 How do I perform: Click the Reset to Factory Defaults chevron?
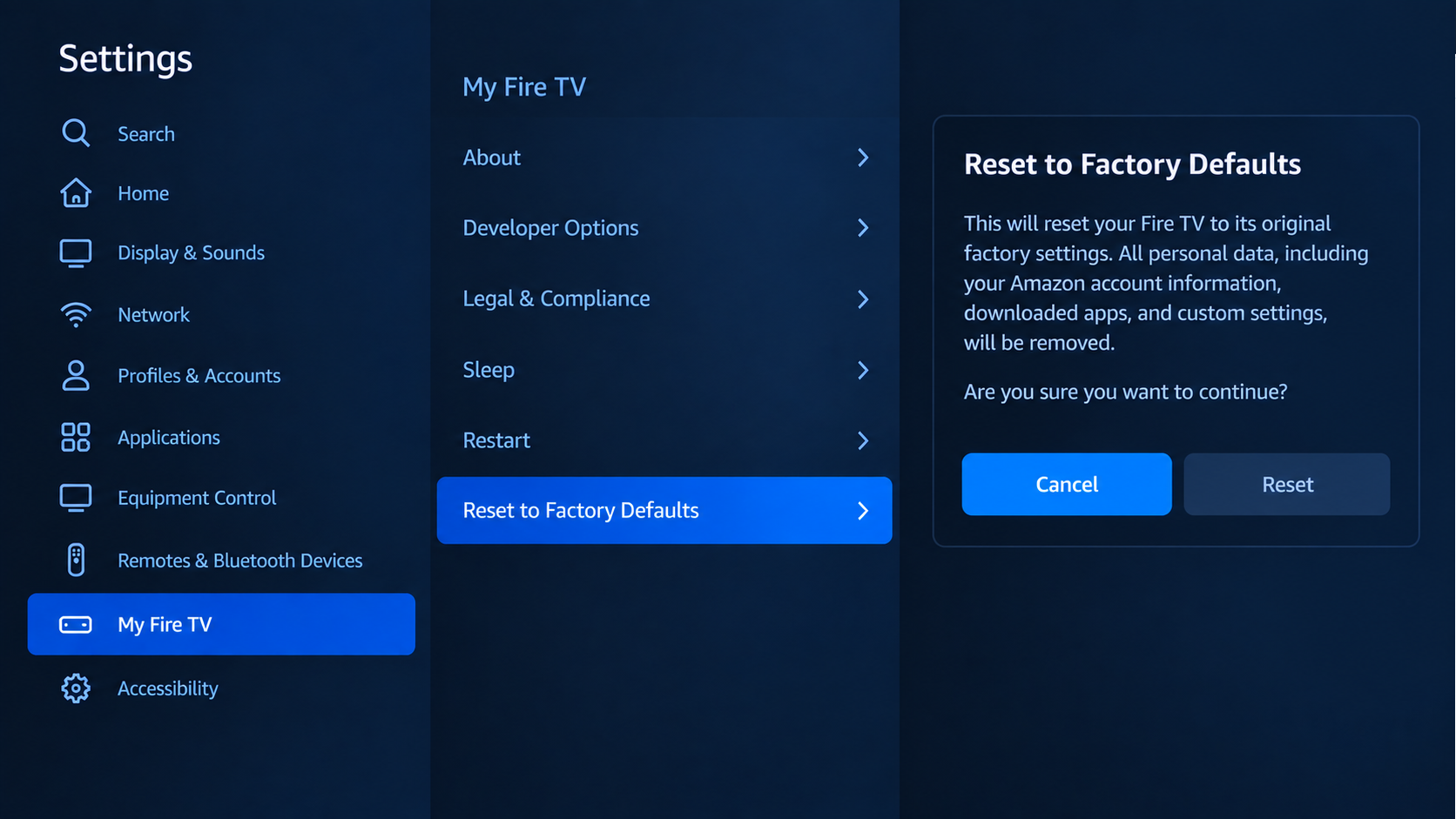tap(863, 511)
